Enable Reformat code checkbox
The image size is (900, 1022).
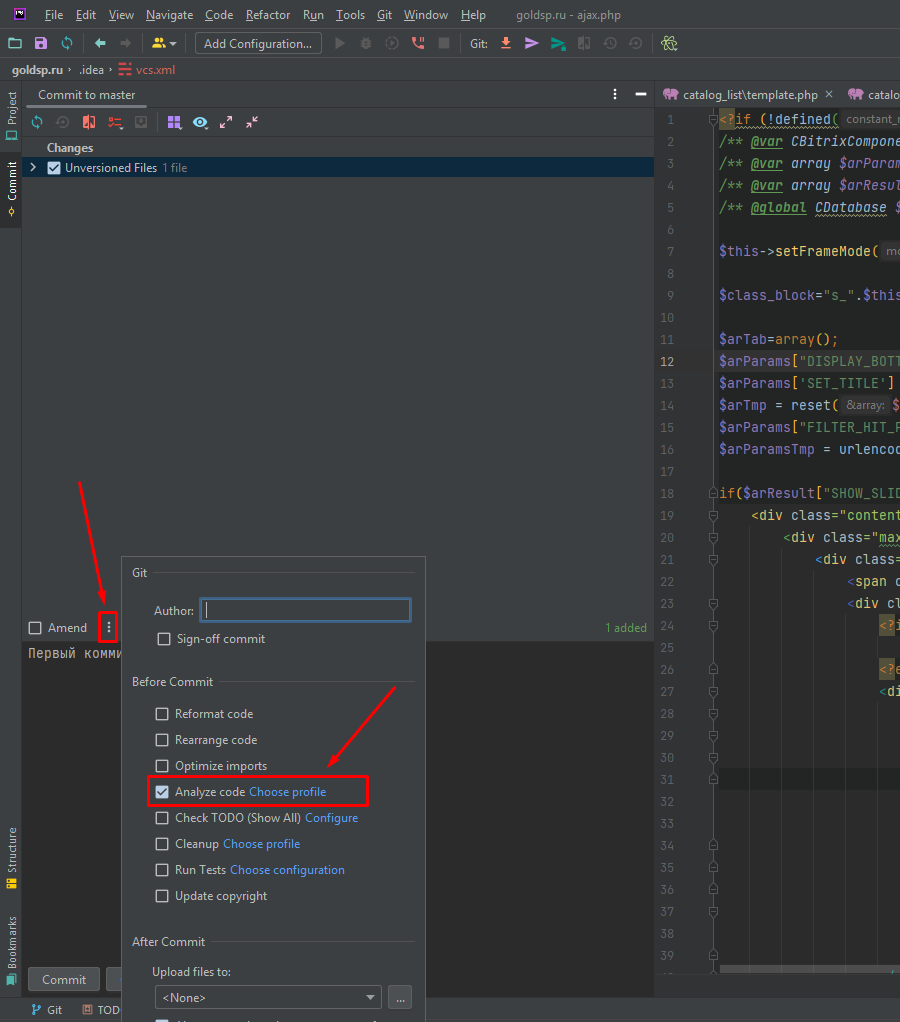coord(162,714)
